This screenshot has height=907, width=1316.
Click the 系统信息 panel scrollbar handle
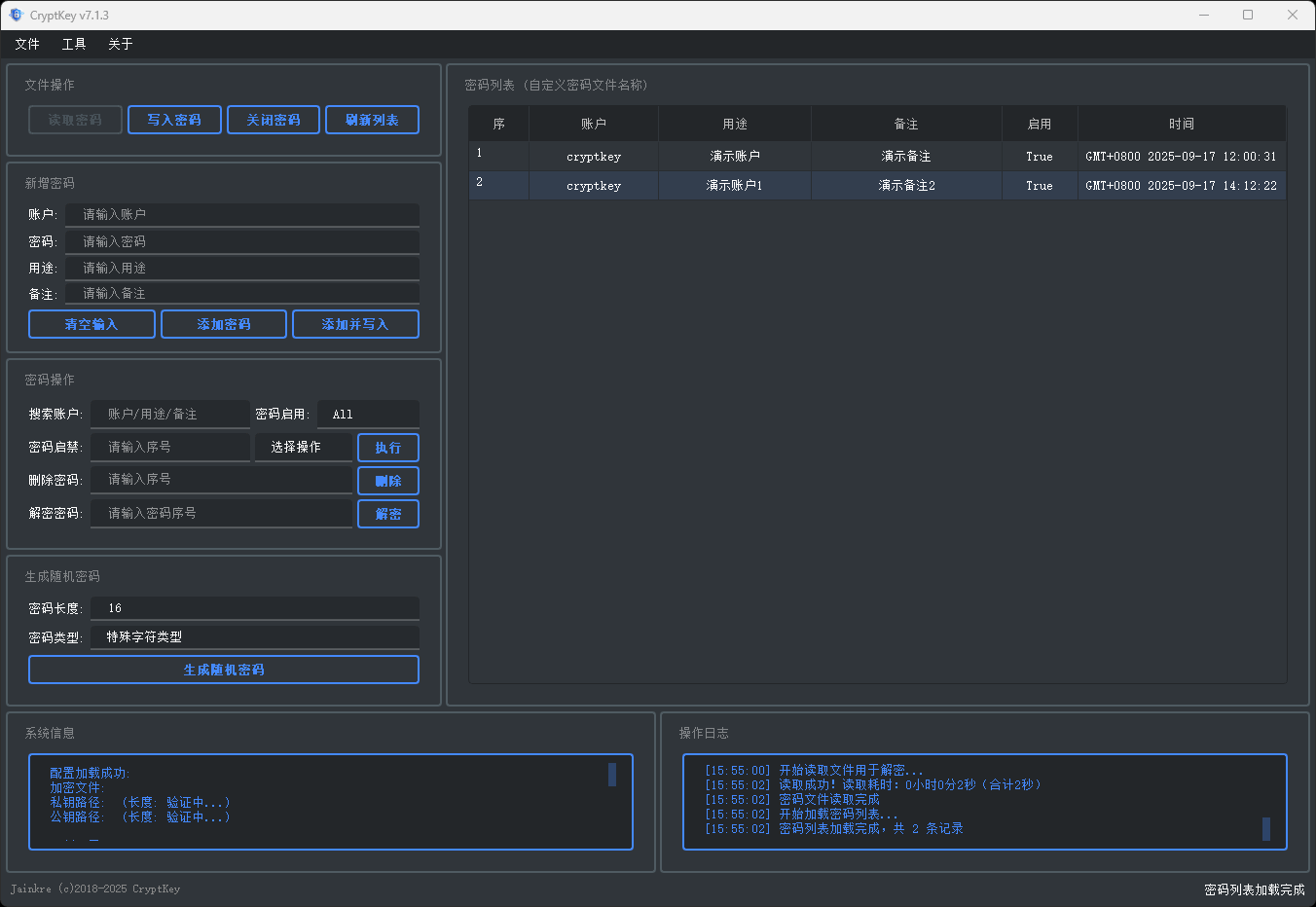click(x=612, y=774)
